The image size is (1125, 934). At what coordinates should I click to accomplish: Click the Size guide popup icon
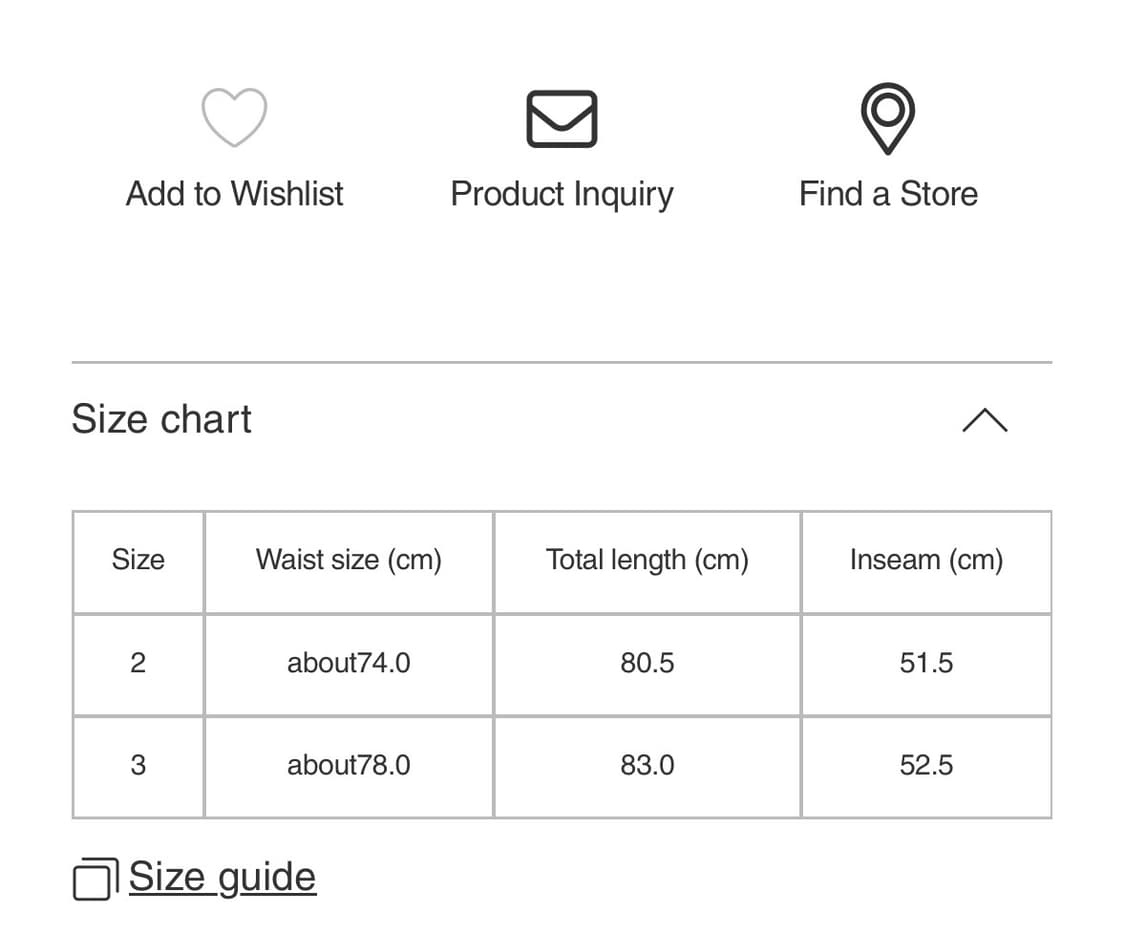click(x=95, y=879)
